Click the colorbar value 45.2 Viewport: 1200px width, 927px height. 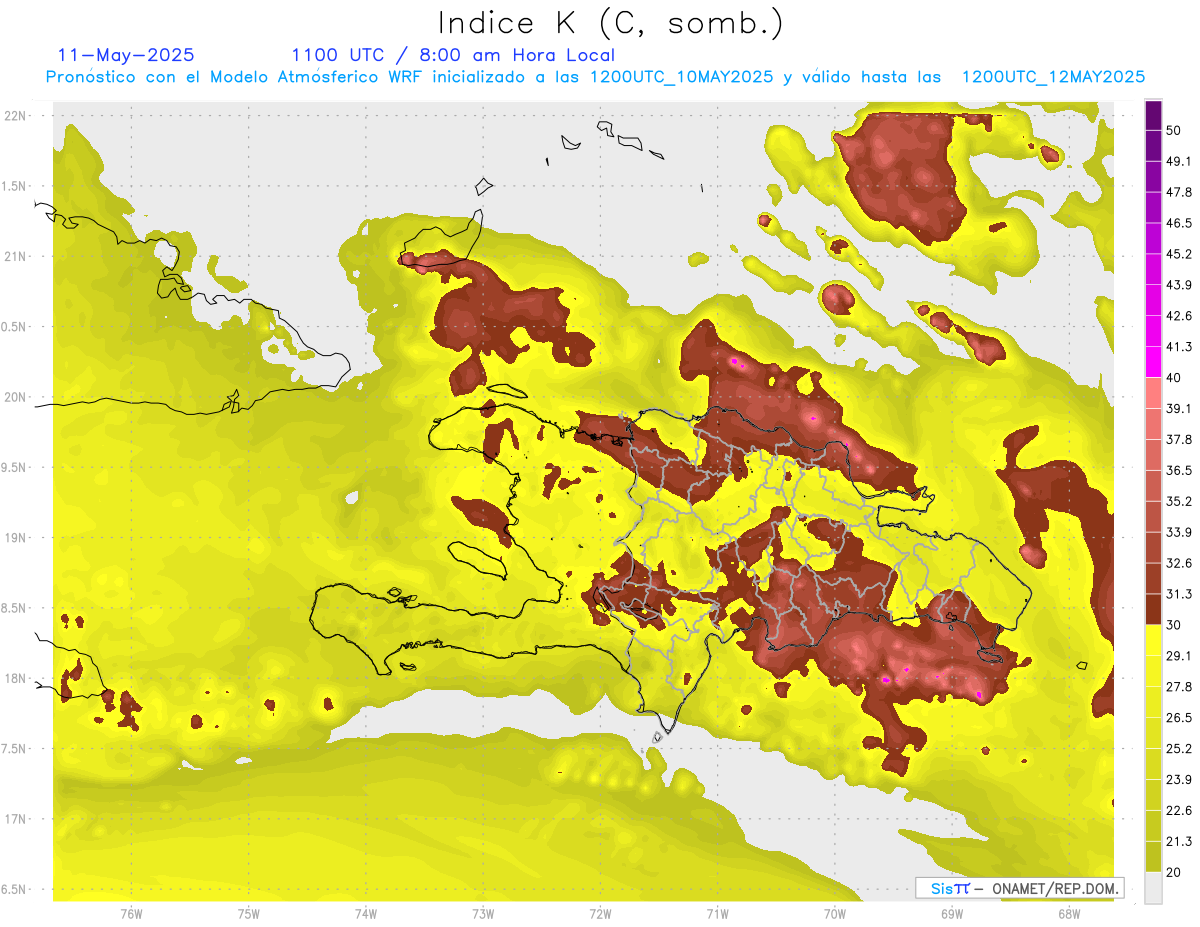click(1178, 254)
